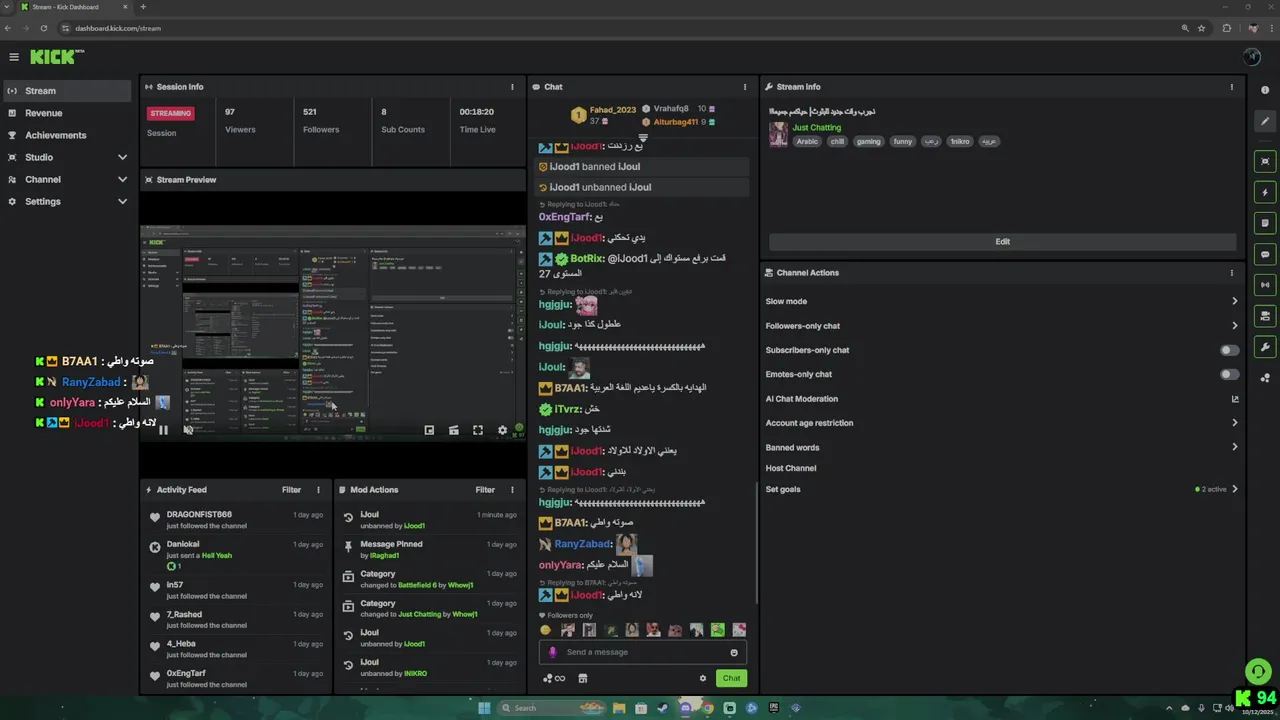Switch to Kick Dashboard browser tab
This screenshot has height=720, width=1280.
point(72,7)
